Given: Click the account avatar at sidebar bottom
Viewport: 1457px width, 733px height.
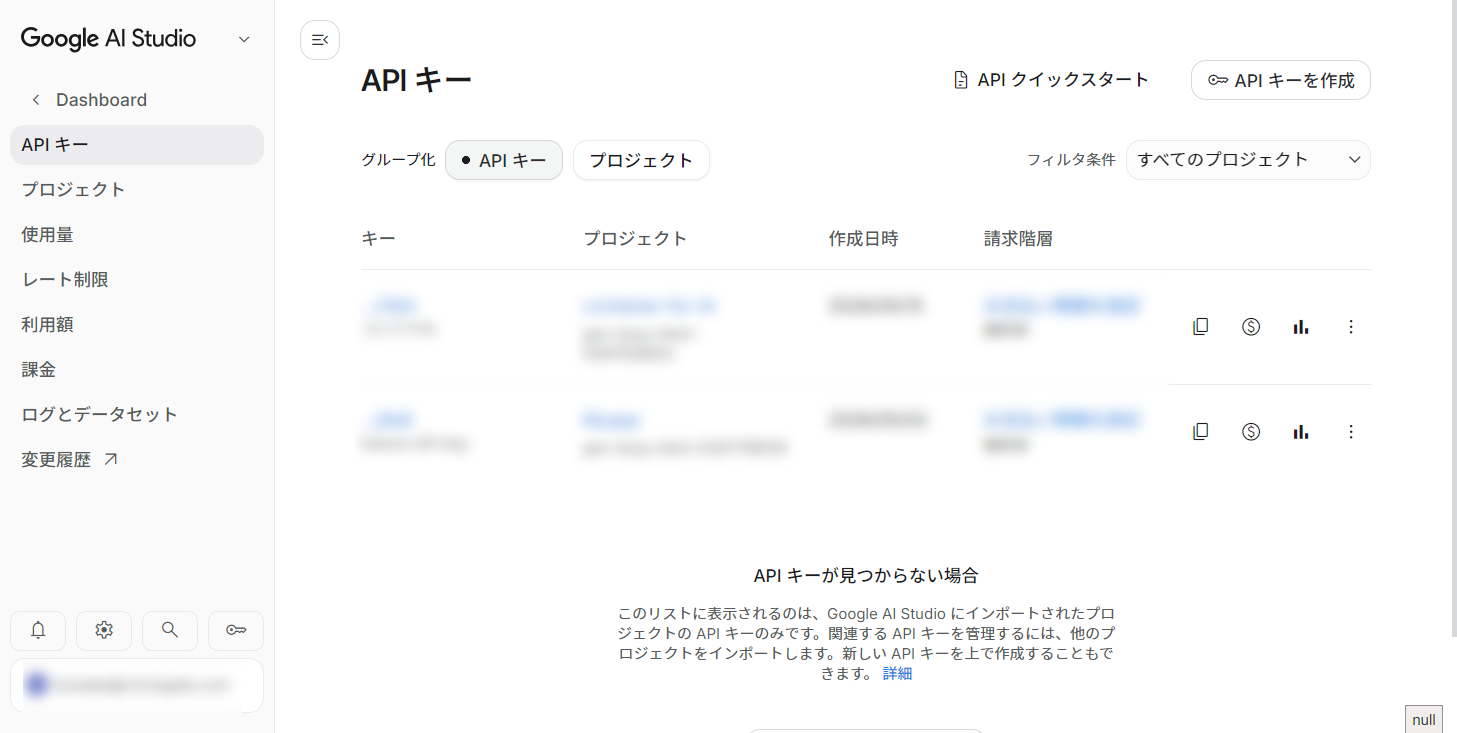Looking at the screenshot, I should click(x=37, y=685).
